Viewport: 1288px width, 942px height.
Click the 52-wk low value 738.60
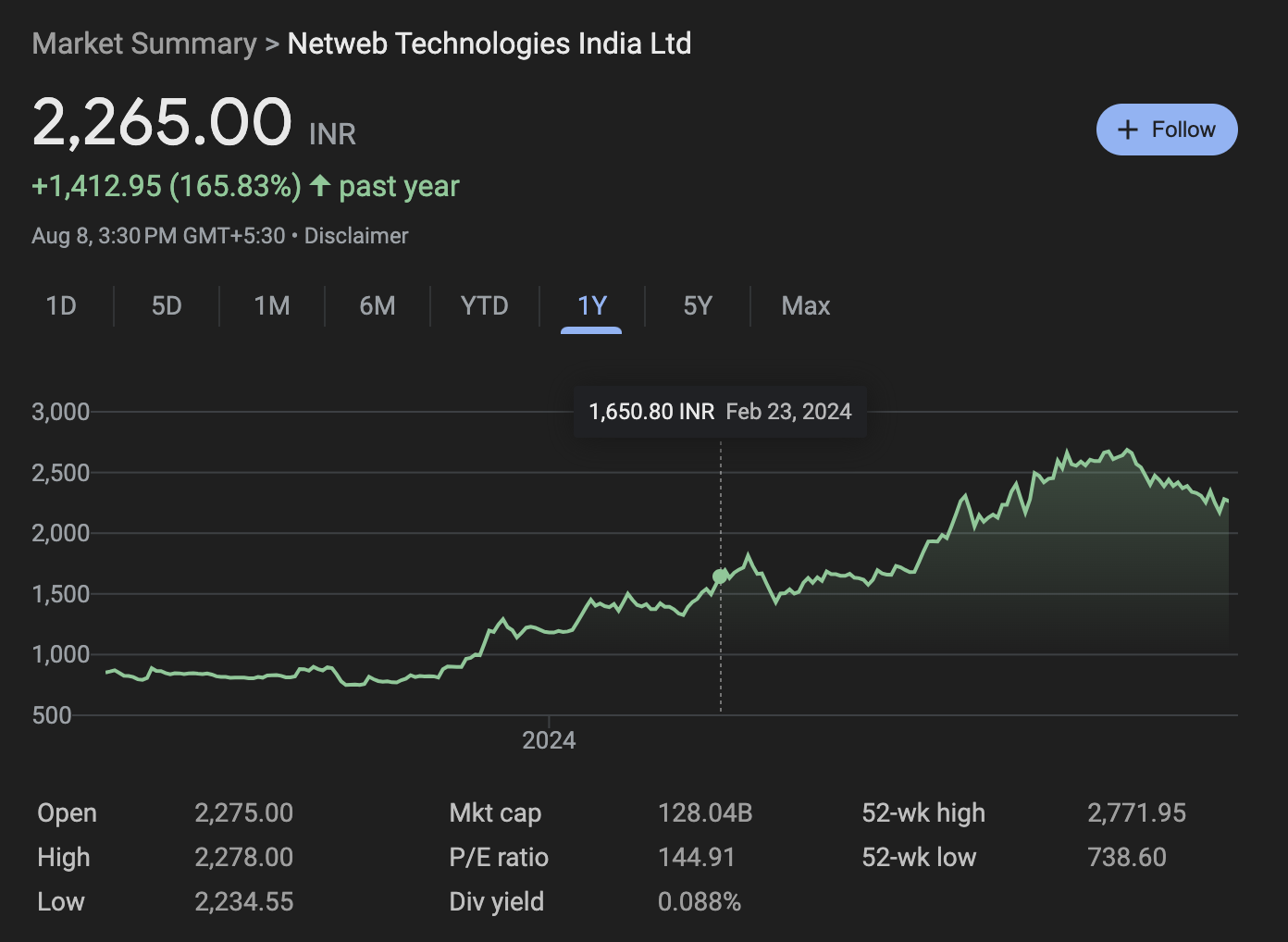click(1127, 857)
